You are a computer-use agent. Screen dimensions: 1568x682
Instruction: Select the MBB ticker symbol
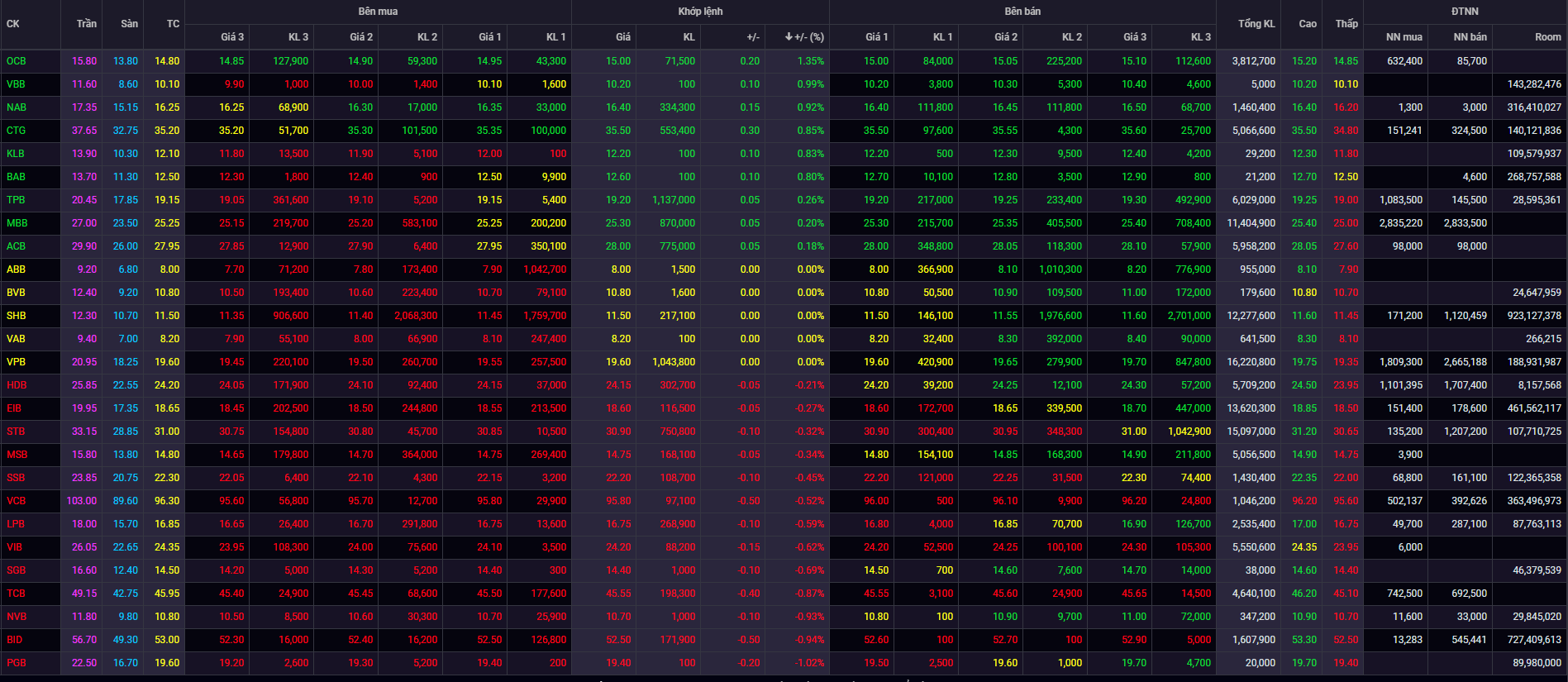pos(17,223)
